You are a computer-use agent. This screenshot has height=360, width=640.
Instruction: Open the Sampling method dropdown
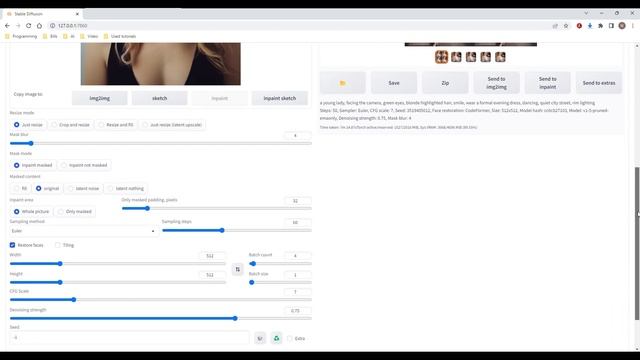(x=84, y=231)
